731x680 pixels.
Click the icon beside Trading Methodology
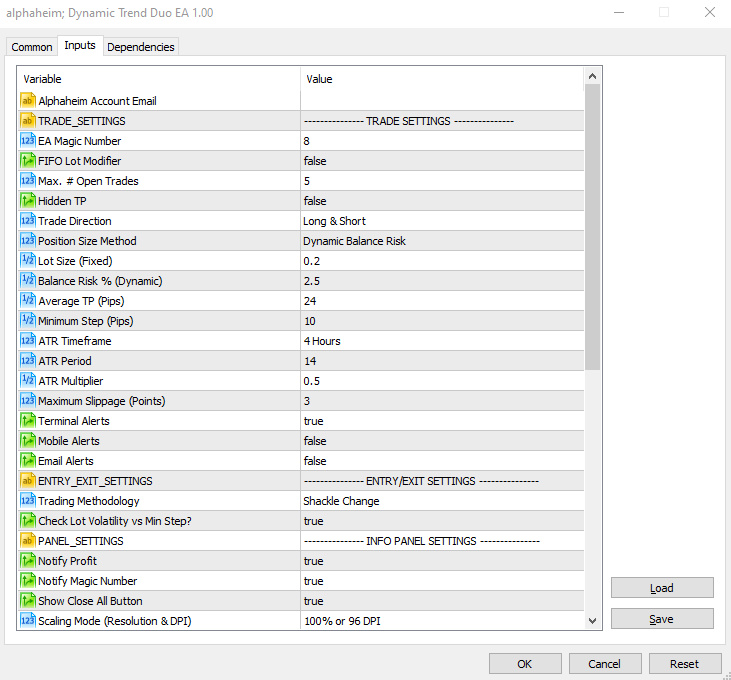click(28, 501)
